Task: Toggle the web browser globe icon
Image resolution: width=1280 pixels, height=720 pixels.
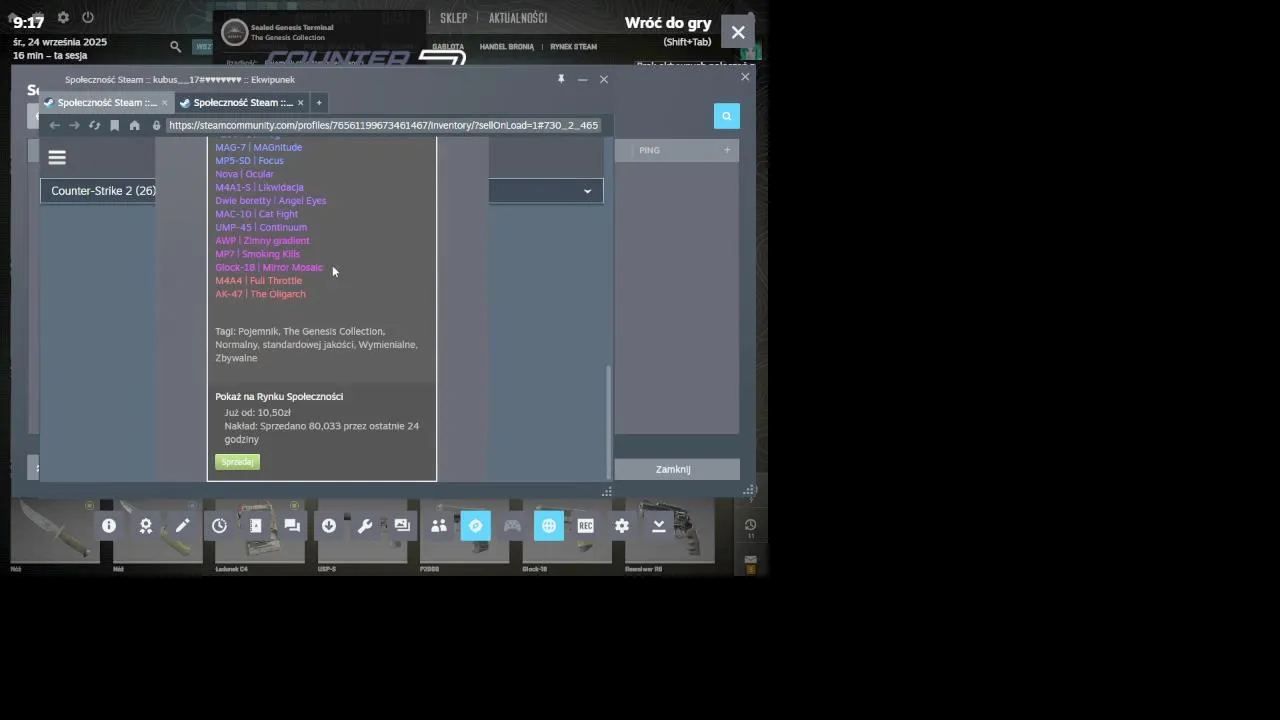Action: click(x=549, y=526)
